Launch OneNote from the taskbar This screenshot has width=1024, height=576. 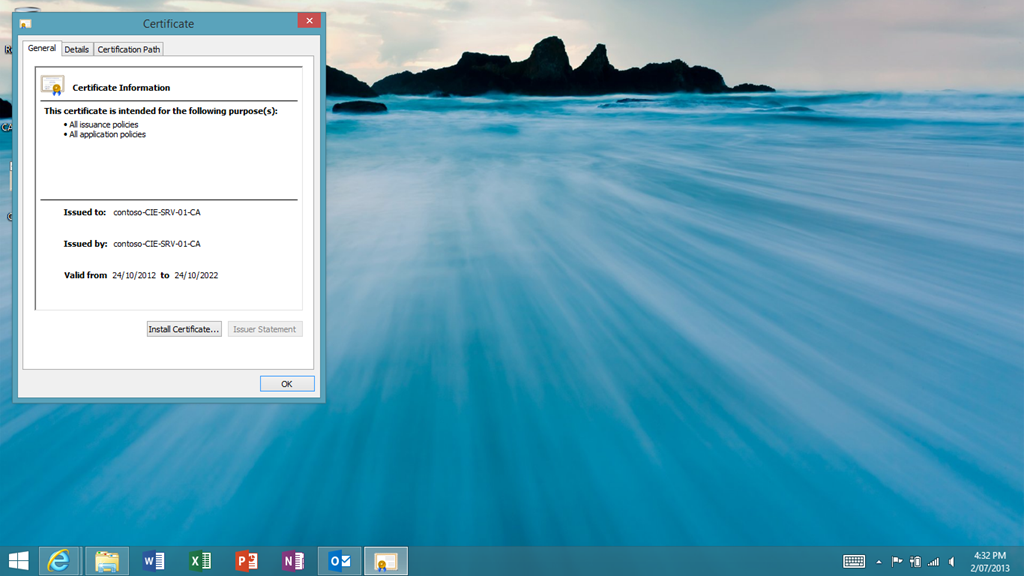pos(292,561)
